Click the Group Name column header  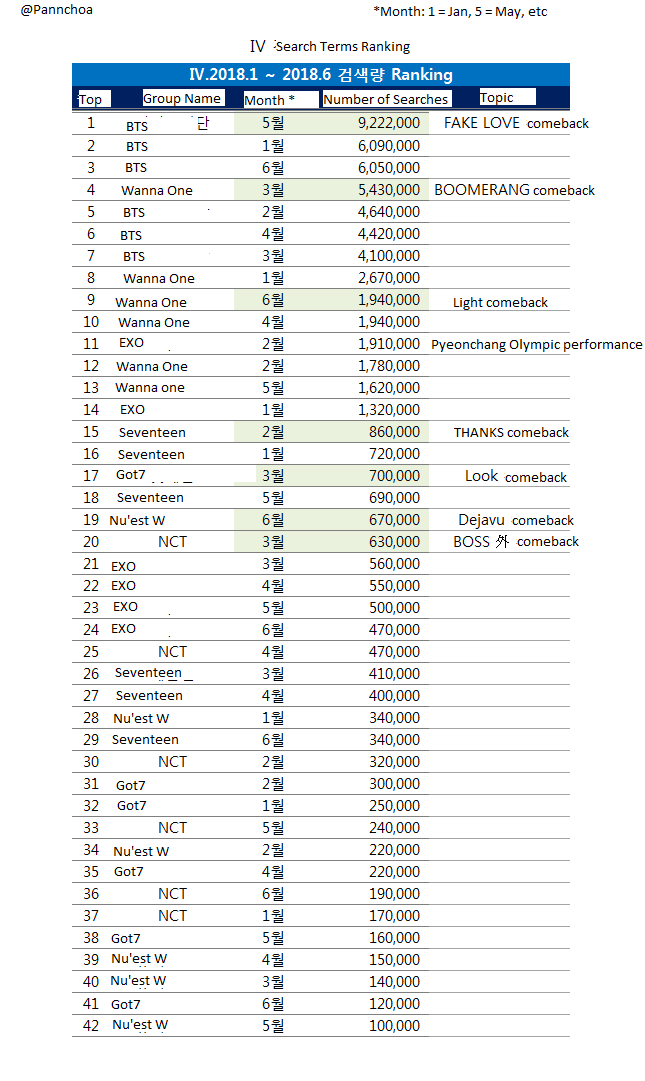point(182,98)
